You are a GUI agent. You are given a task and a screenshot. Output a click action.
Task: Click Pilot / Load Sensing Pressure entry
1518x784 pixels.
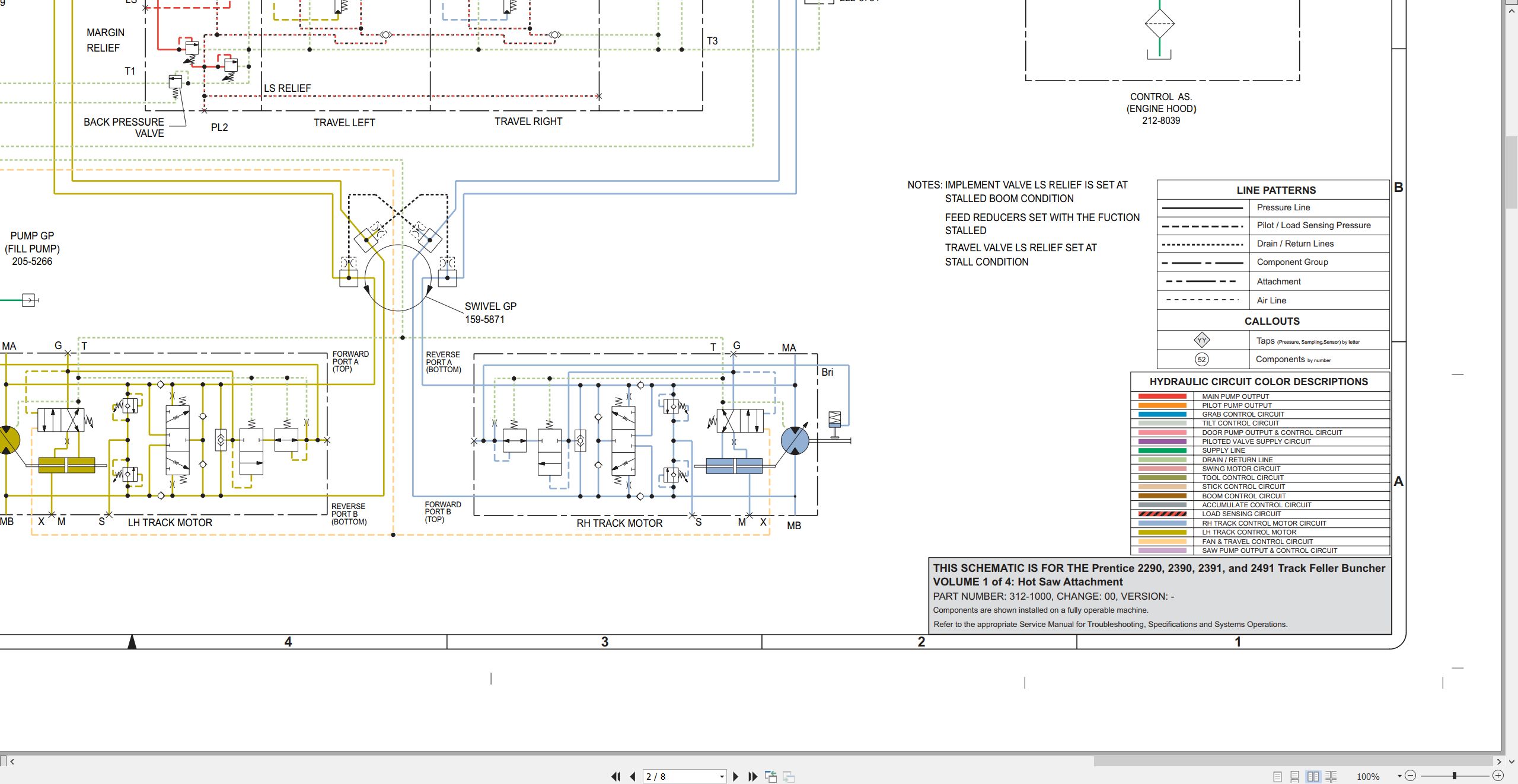[x=1313, y=225]
